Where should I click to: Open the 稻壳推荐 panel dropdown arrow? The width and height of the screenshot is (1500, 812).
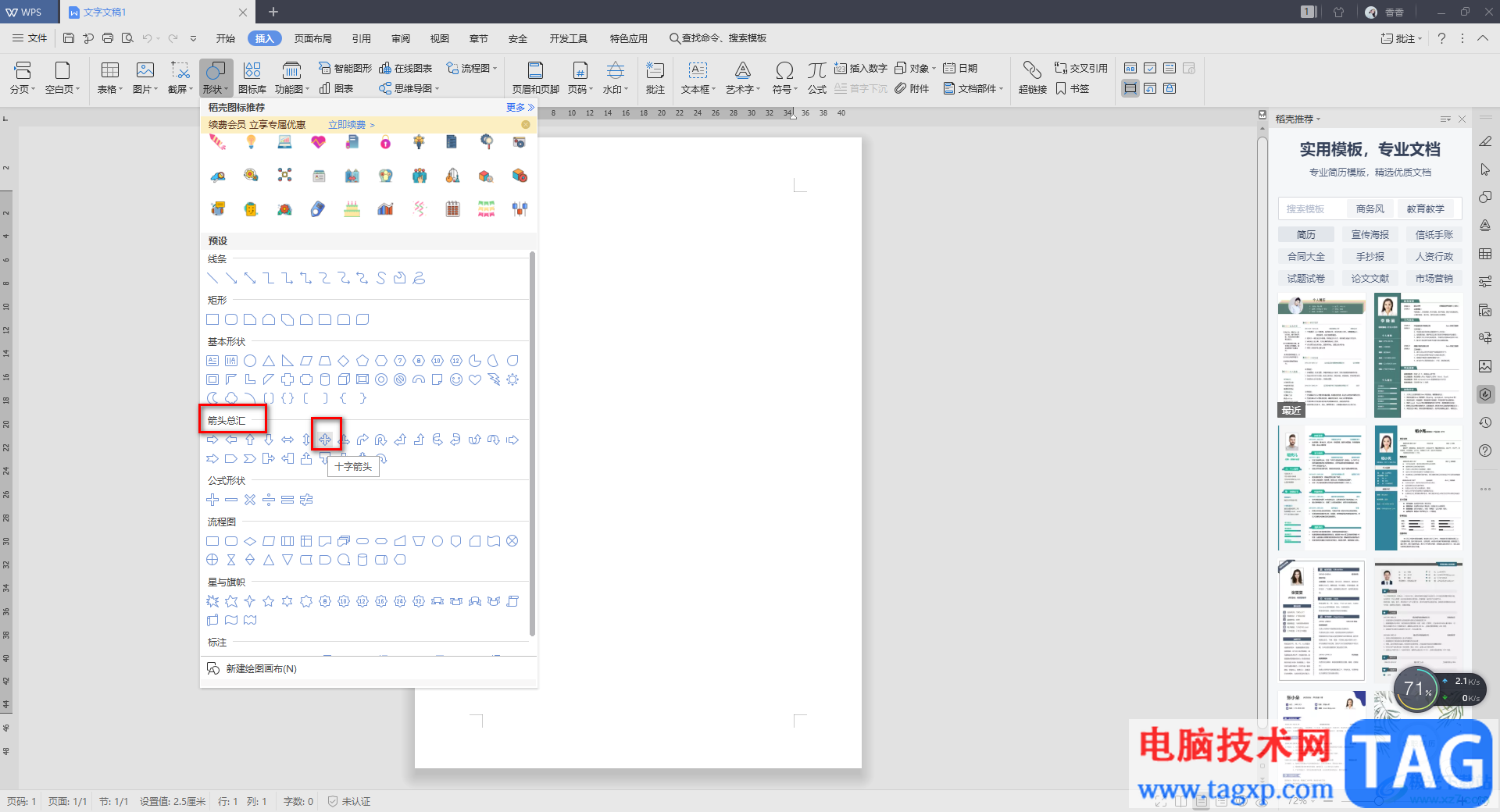(x=1319, y=119)
